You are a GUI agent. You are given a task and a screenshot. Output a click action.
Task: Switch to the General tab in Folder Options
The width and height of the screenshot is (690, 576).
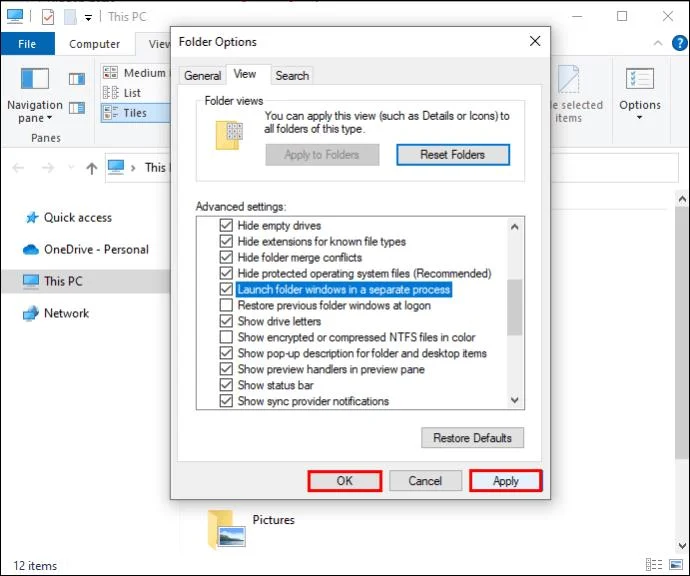point(202,76)
